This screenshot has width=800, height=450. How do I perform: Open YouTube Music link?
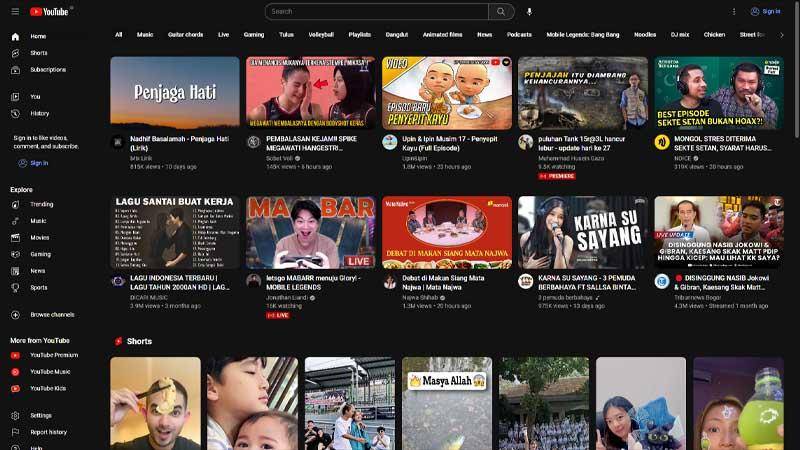pos(49,372)
